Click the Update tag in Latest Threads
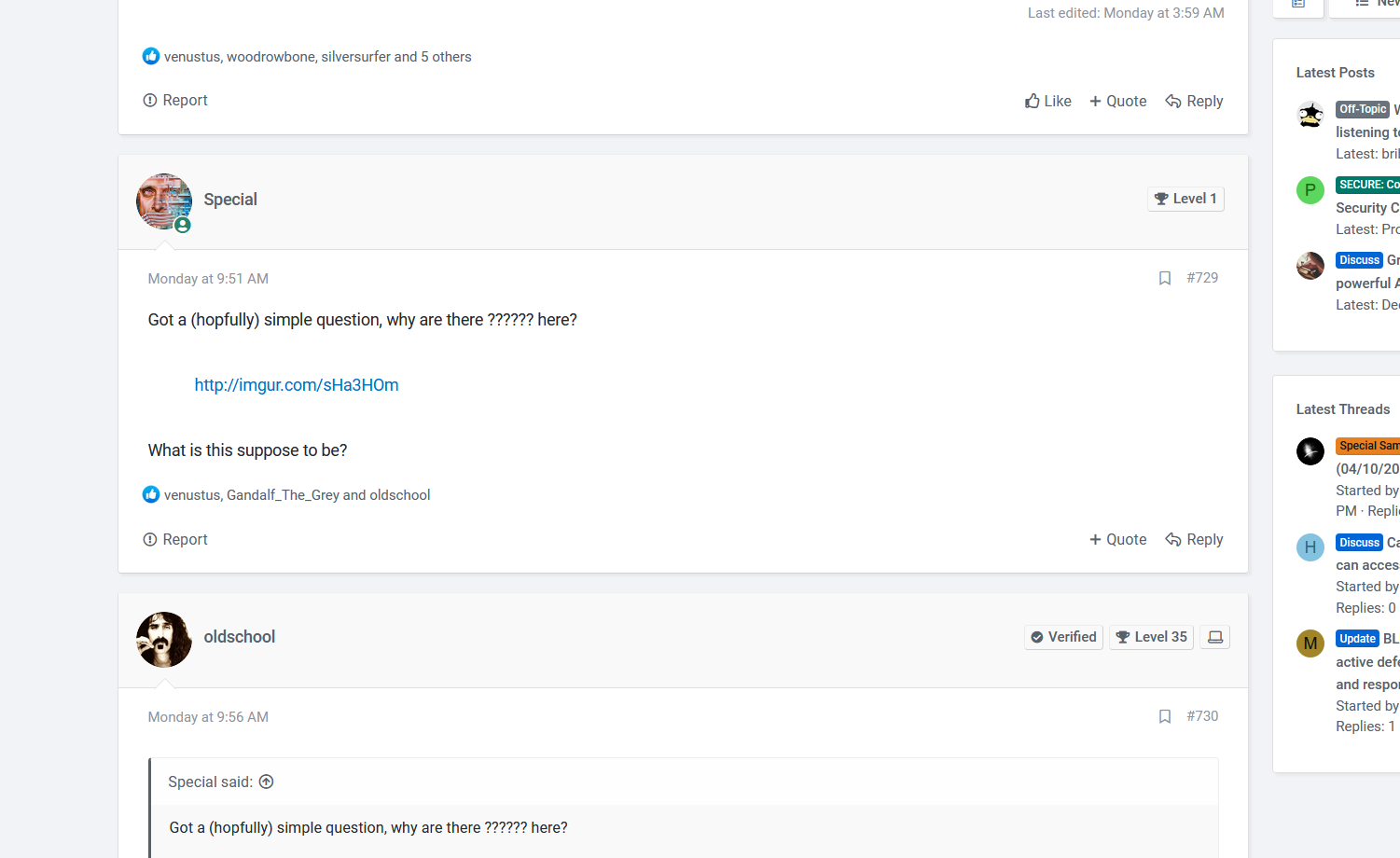This screenshot has width=1400, height=858. (x=1357, y=639)
